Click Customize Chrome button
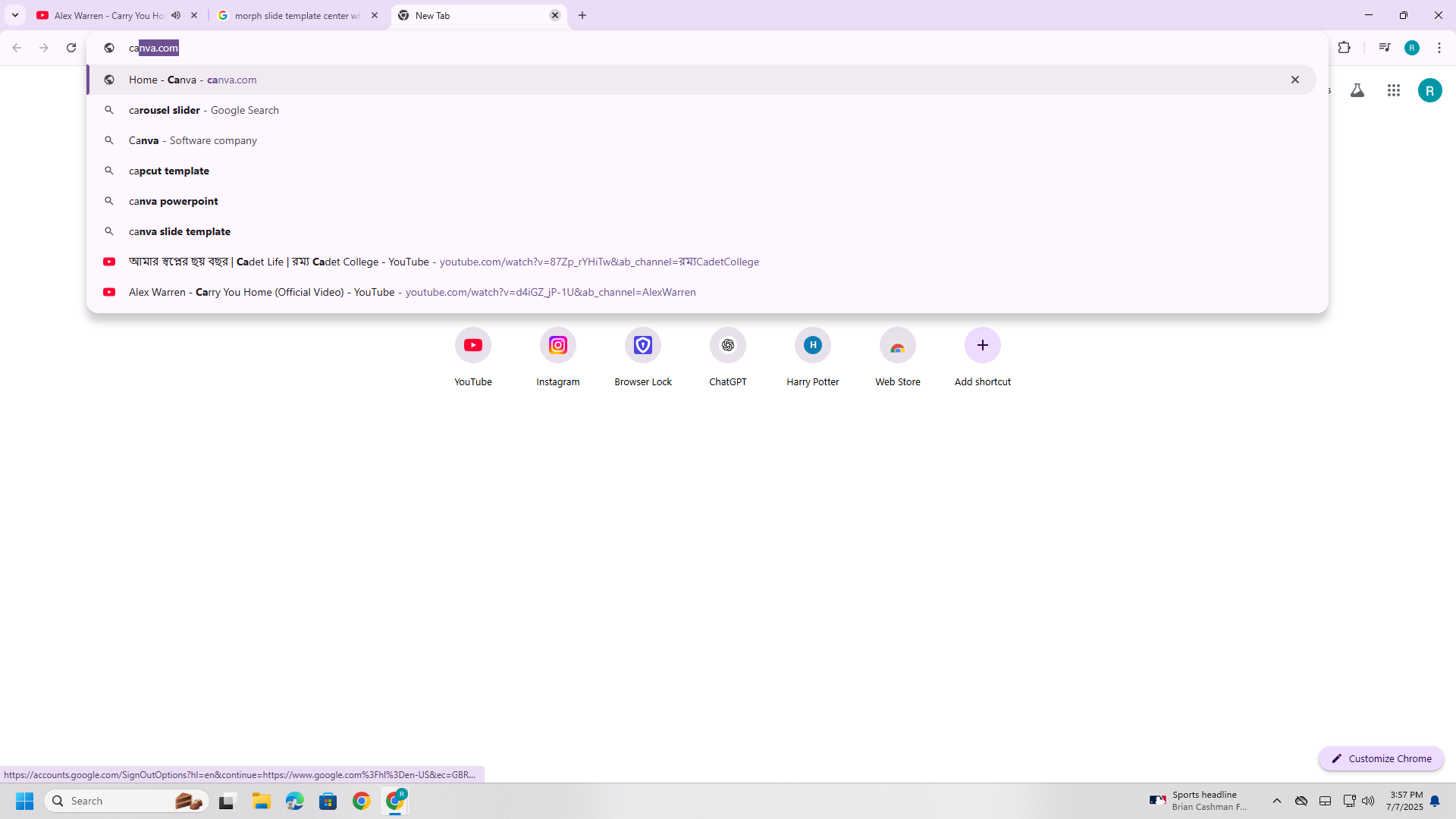1456x819 pixels. [x=1381, y=758]
